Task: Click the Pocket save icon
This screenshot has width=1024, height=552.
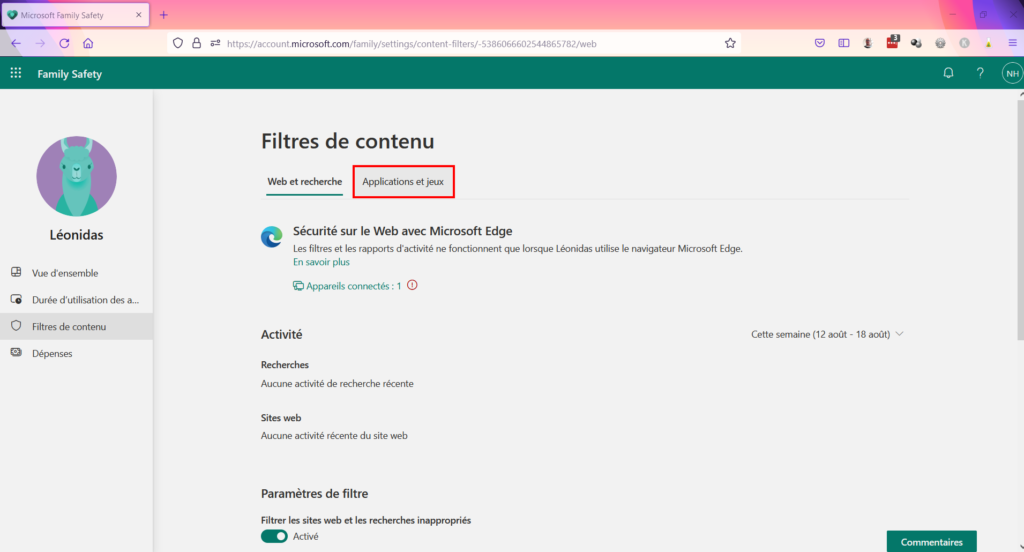Action: (820, 43)
